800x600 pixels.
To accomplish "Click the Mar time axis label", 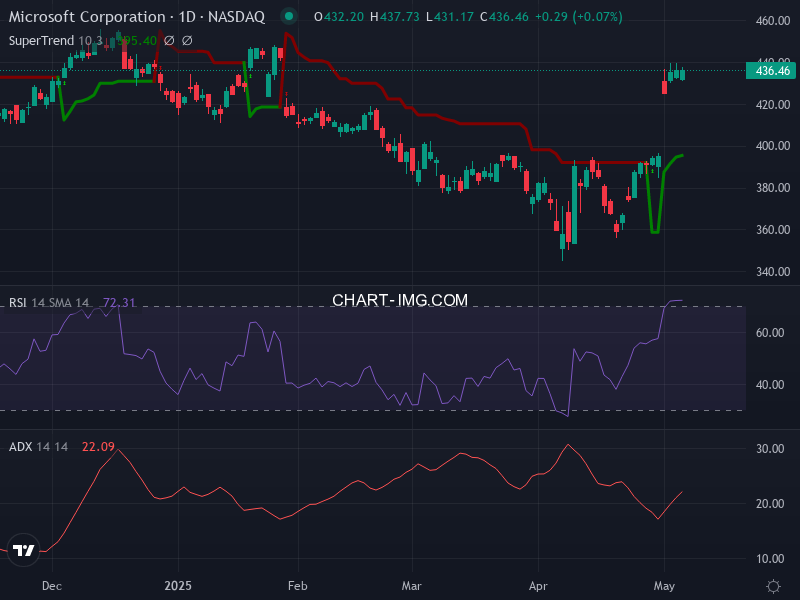I will (412, 586).
